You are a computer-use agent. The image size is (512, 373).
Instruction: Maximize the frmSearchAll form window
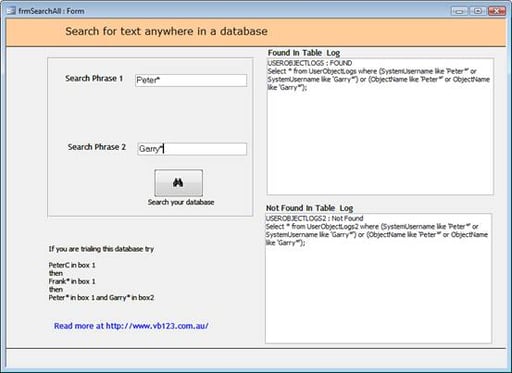point(478,11)
